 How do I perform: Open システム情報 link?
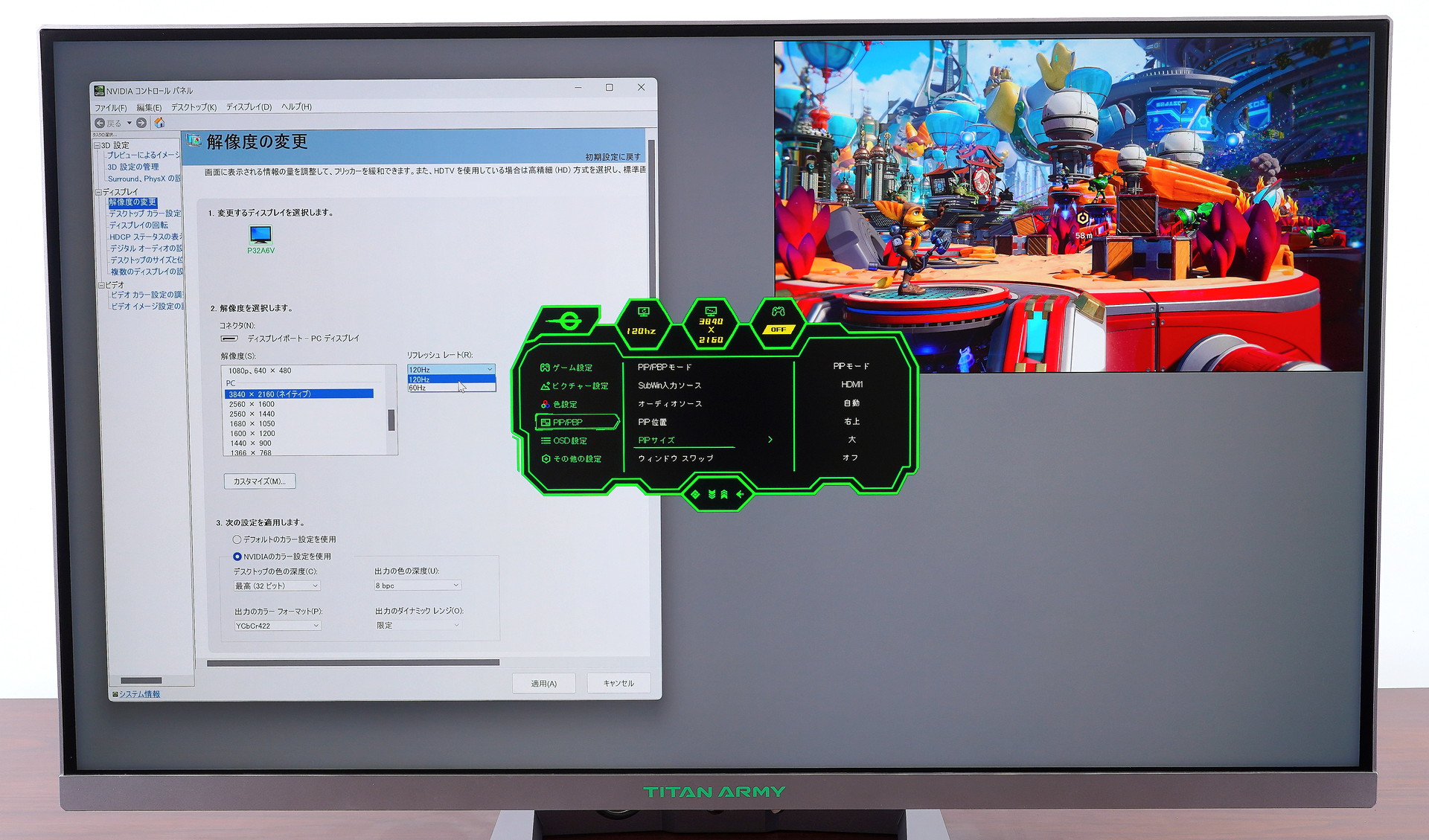pyautogui.click(x=139, y=694)
